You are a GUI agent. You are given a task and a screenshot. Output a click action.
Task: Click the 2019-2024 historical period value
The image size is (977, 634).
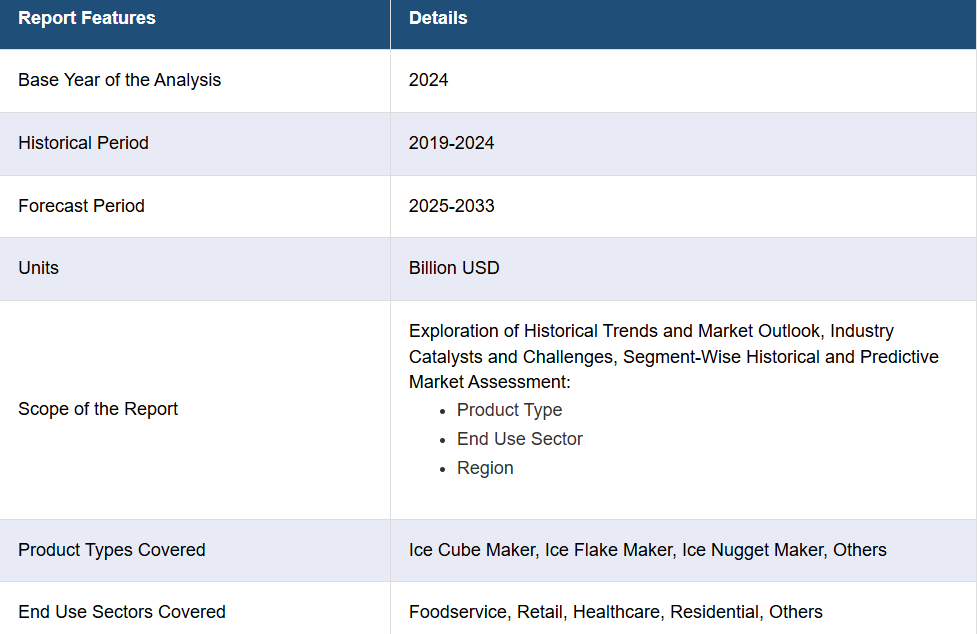tap(451, 143)
